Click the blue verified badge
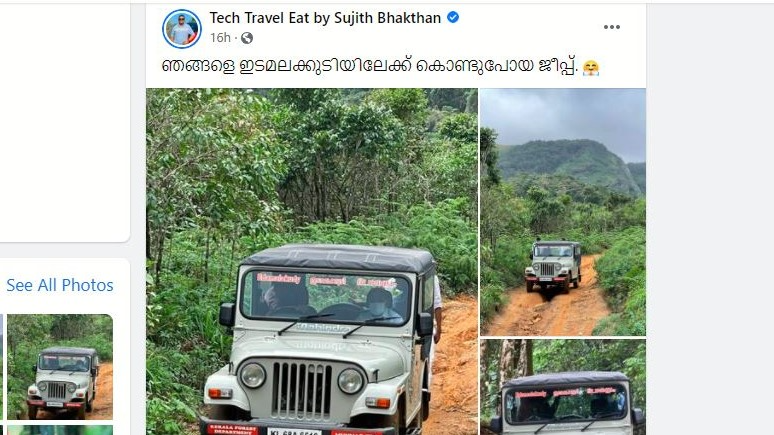 click(453, 17)
